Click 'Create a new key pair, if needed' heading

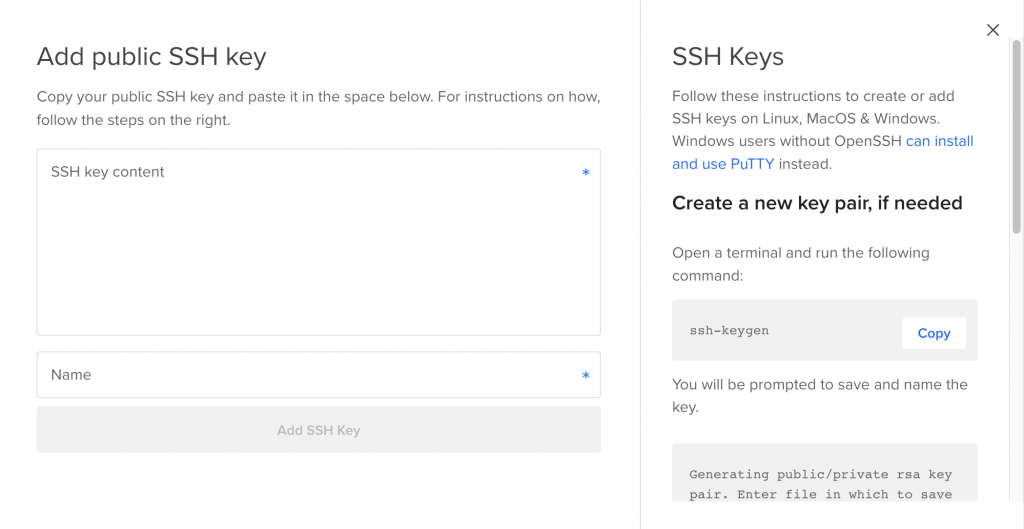tap(816, 203)
